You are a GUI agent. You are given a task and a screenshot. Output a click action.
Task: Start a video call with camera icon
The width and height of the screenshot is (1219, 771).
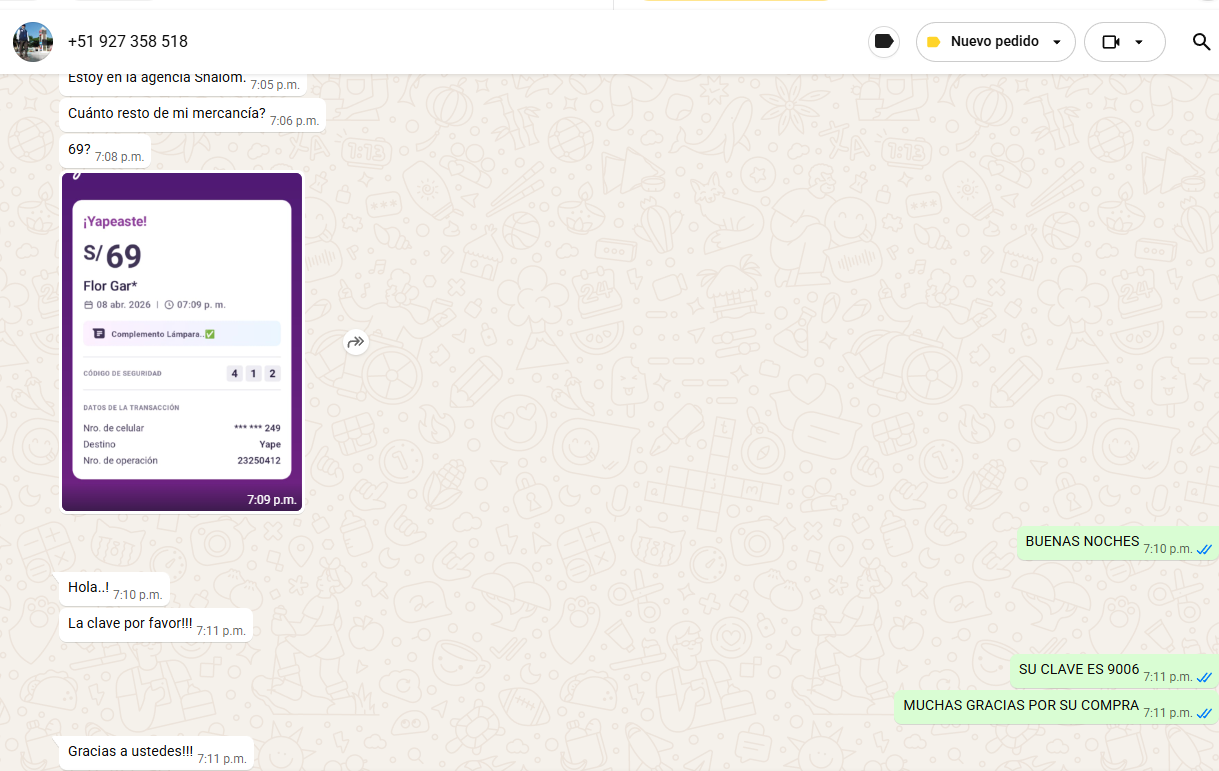click(1110, 42)
